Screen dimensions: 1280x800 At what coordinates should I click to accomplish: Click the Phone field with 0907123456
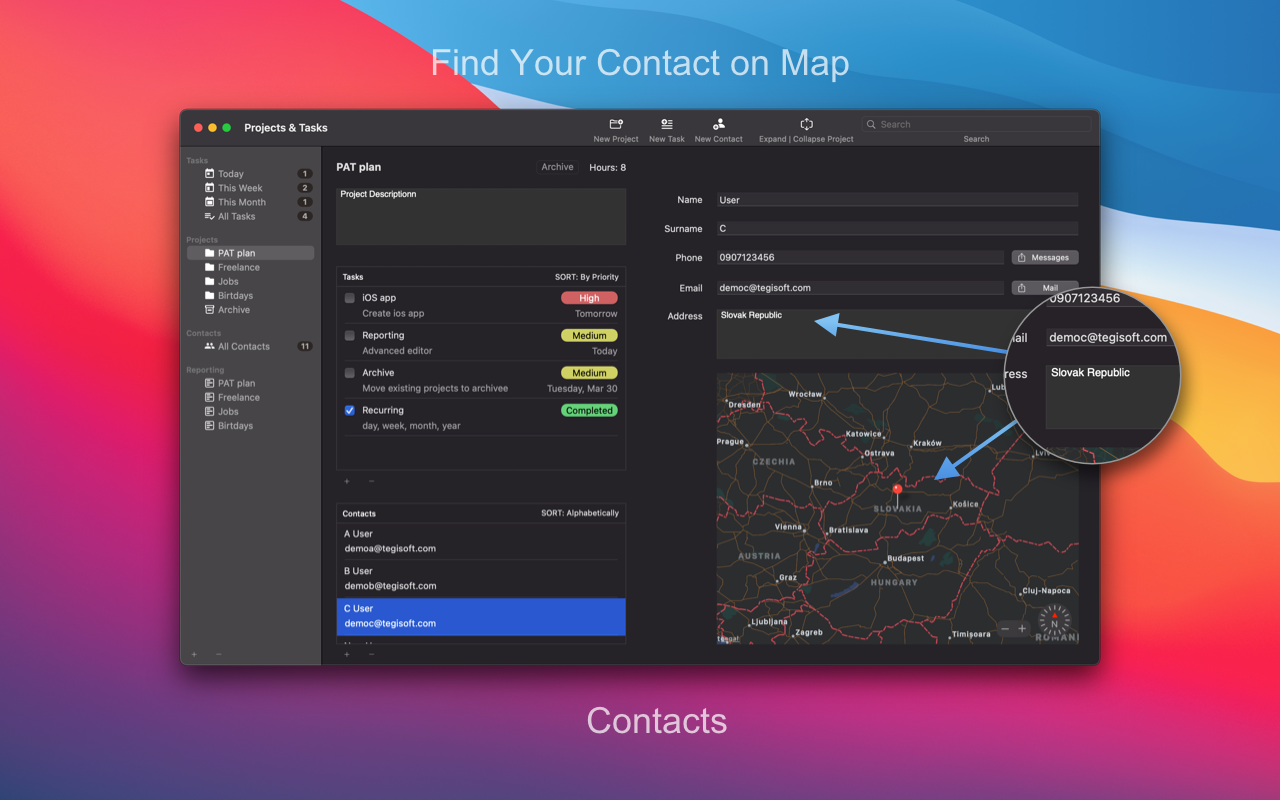tap(860, 257)
